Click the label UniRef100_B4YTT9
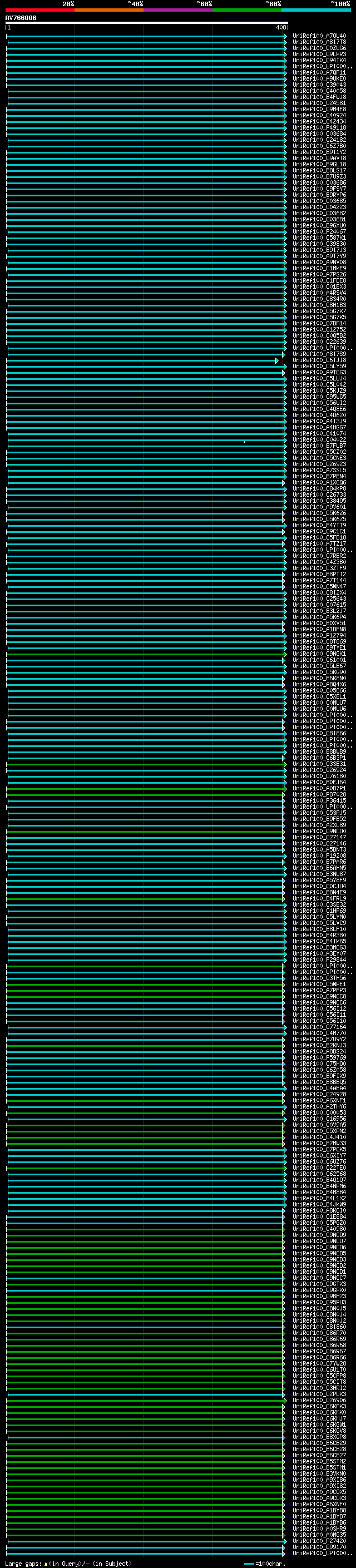 click(x=319, y=525)
